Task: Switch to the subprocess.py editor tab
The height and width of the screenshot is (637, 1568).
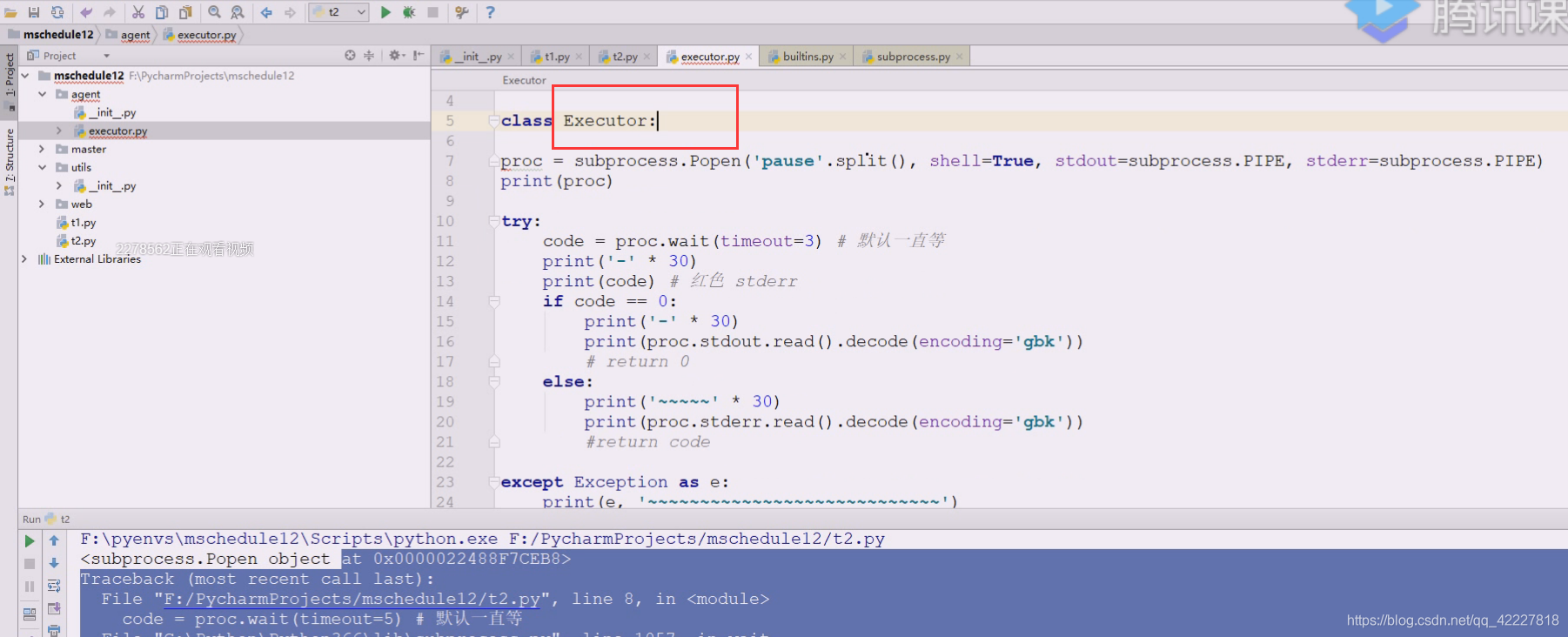Action: 912,57
